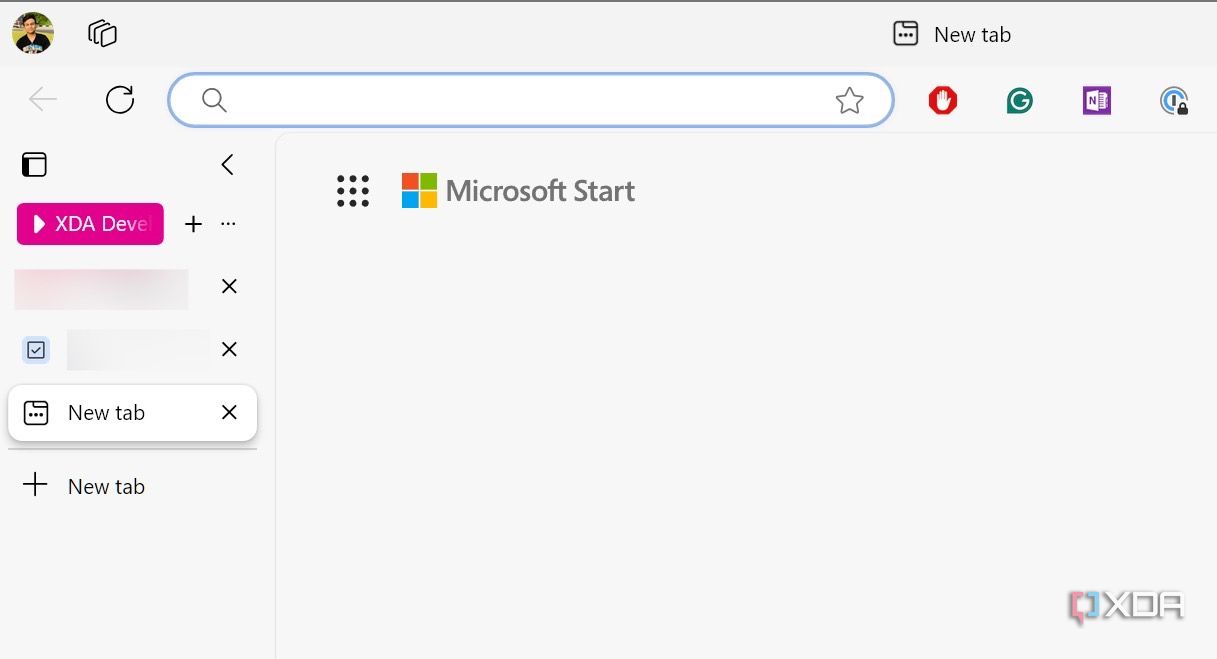Open the password manager extension icon
1217x659 pixels.
point(1173,101)
